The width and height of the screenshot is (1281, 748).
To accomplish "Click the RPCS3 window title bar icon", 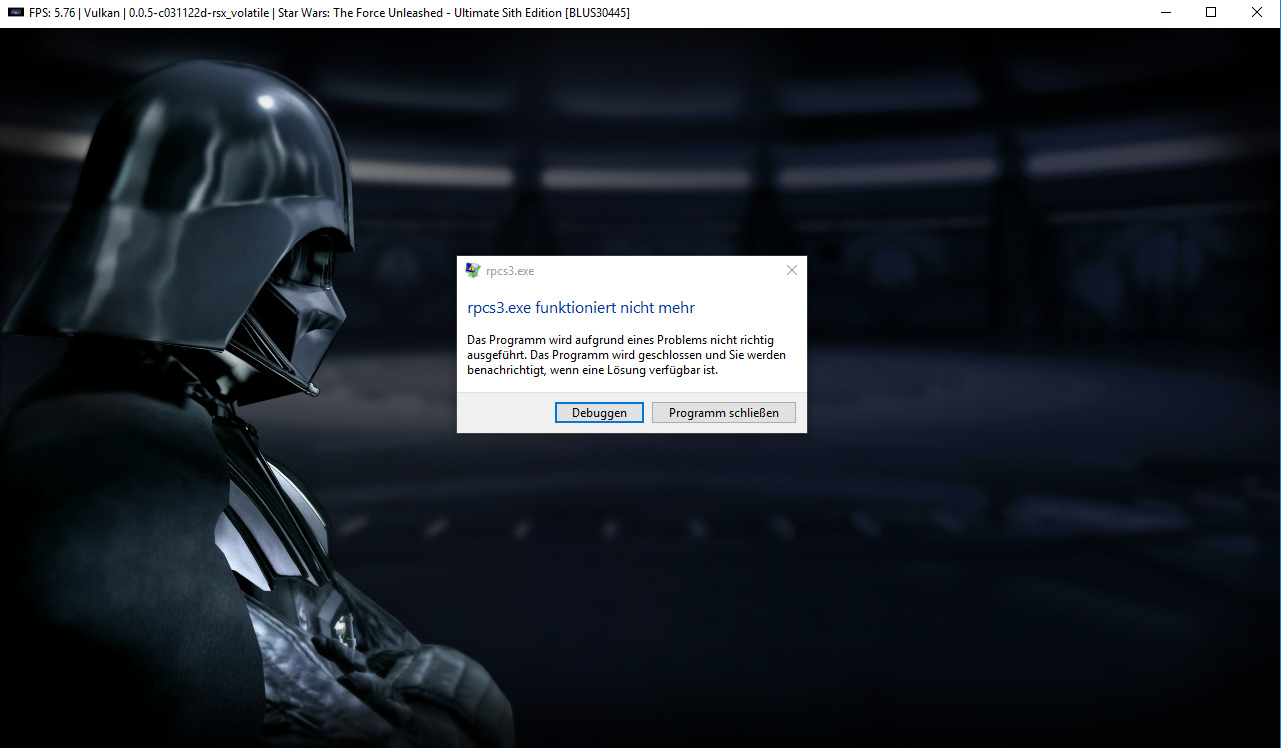I will (15, 13).
